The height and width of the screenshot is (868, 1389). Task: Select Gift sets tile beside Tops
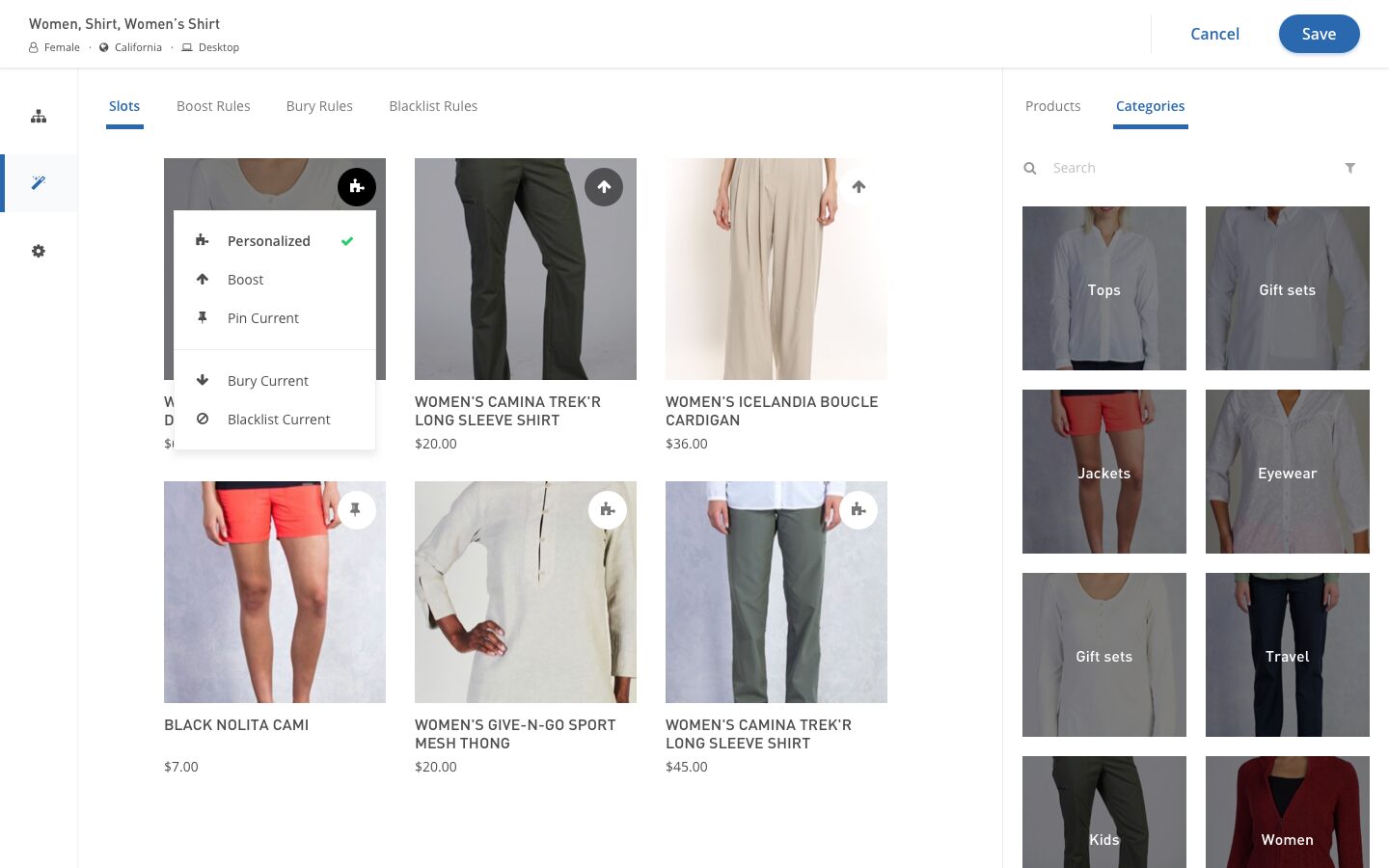pos(1288,288)
